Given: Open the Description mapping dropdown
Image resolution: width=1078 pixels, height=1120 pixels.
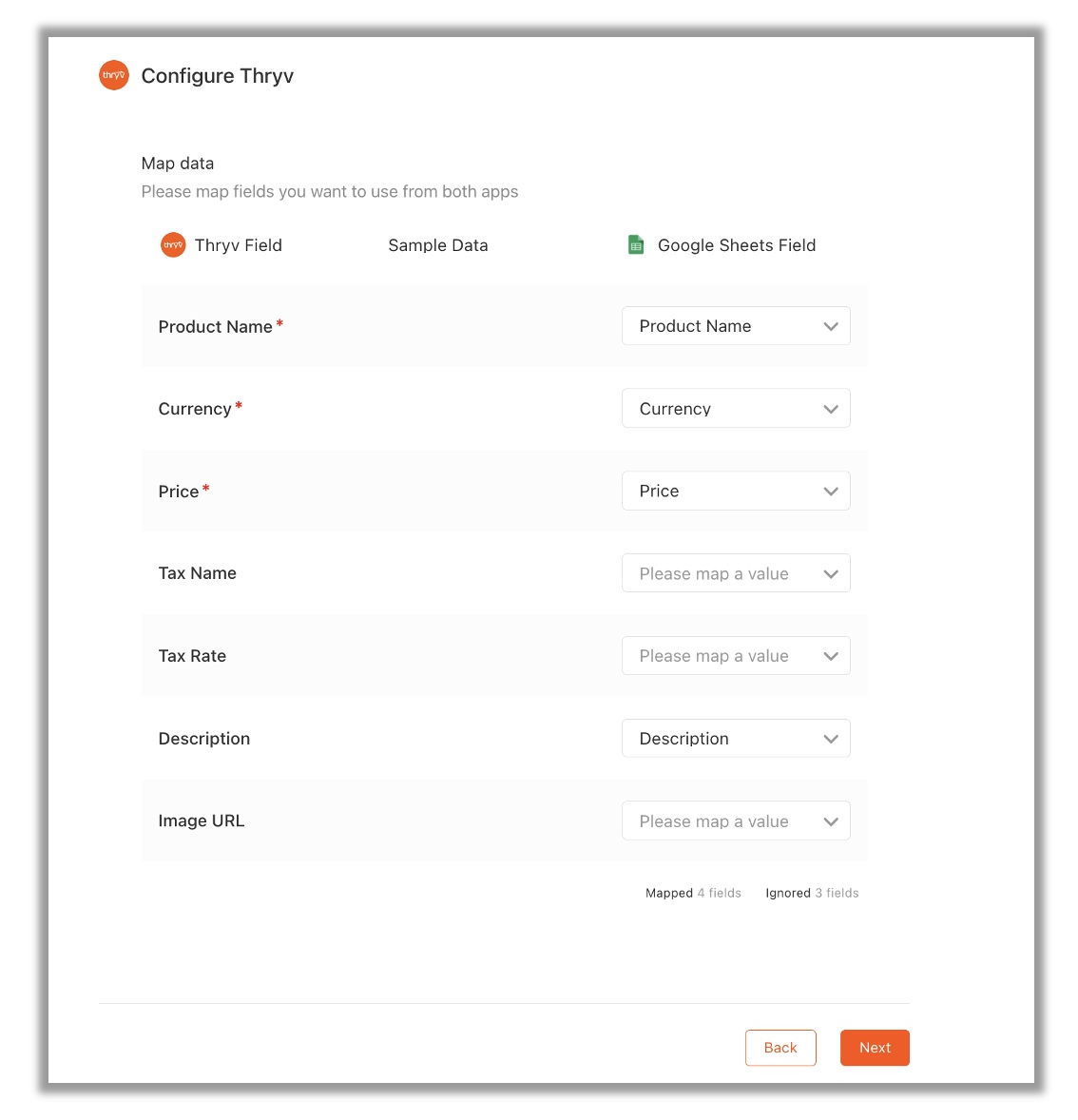Looking at the screenshot, I should point(736,739).
